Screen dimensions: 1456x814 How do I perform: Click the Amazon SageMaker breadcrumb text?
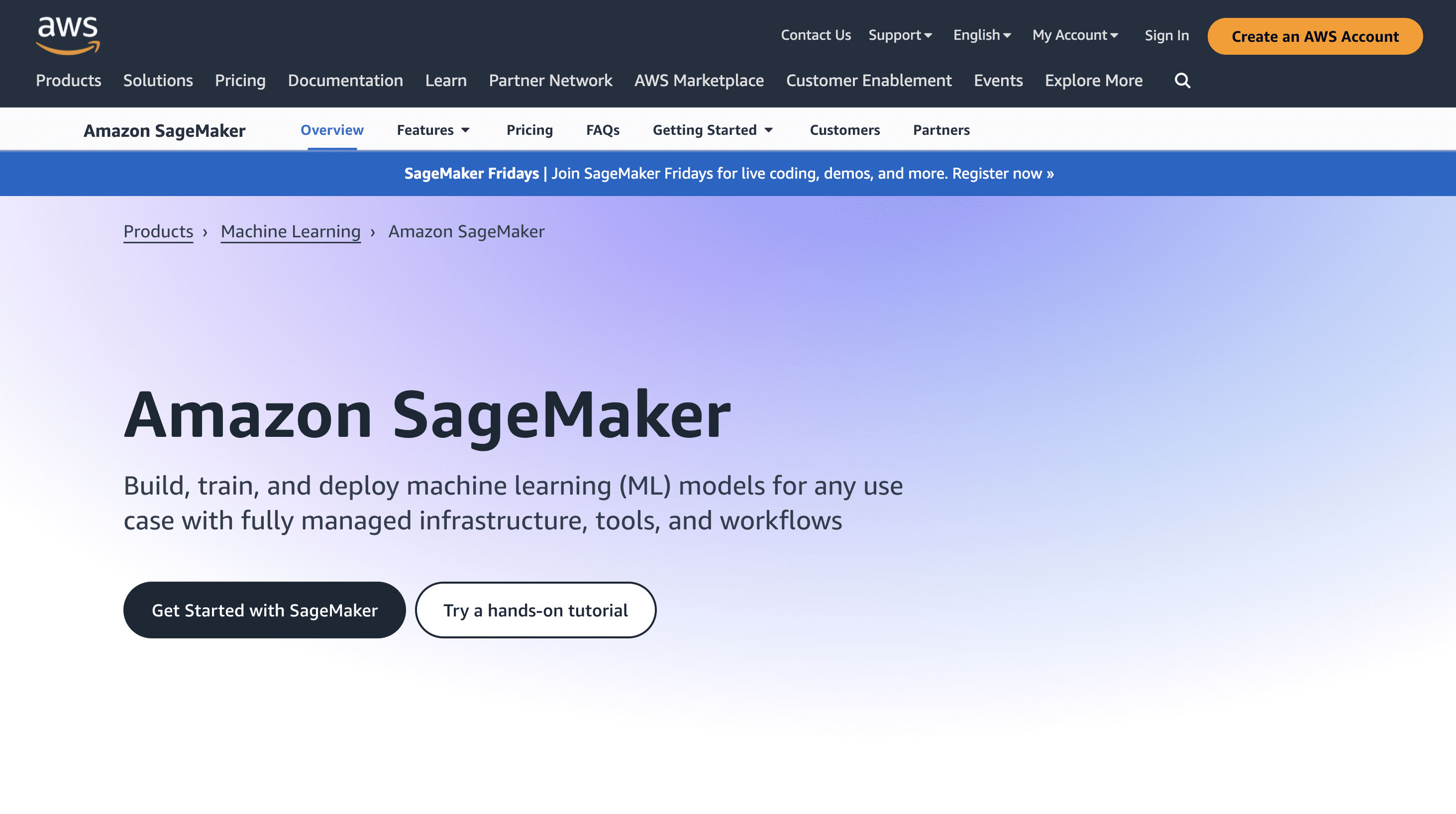(x=466, y=232)
